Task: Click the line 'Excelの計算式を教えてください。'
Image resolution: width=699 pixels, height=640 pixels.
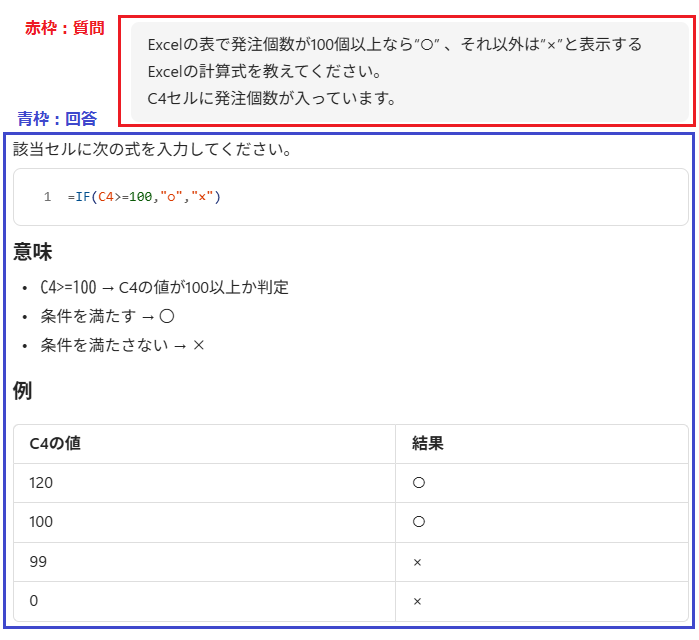Action: coord(265,71)
